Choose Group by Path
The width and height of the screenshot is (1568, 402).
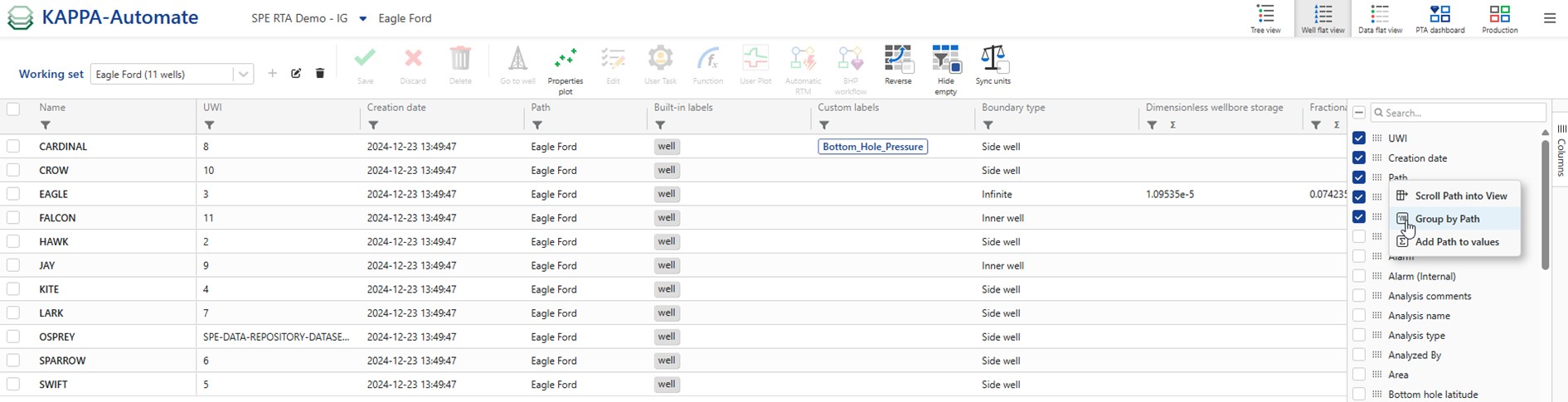(x=1454, y=219)
